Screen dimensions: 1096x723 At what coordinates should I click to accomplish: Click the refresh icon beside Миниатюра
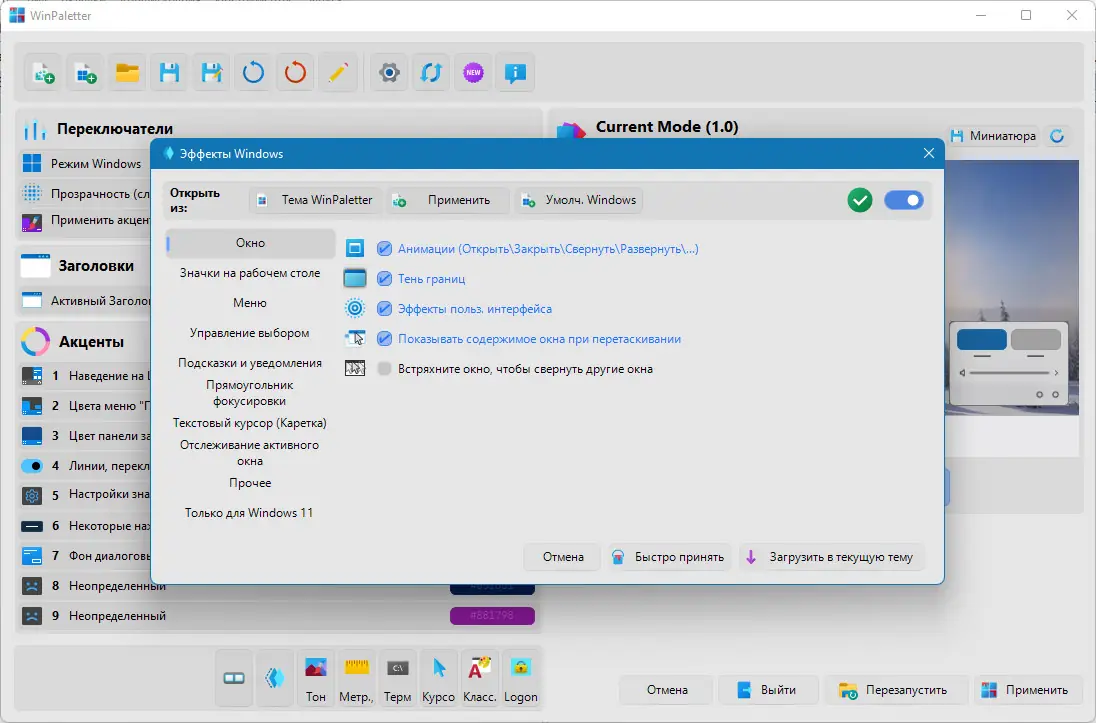click(1057, 136)
